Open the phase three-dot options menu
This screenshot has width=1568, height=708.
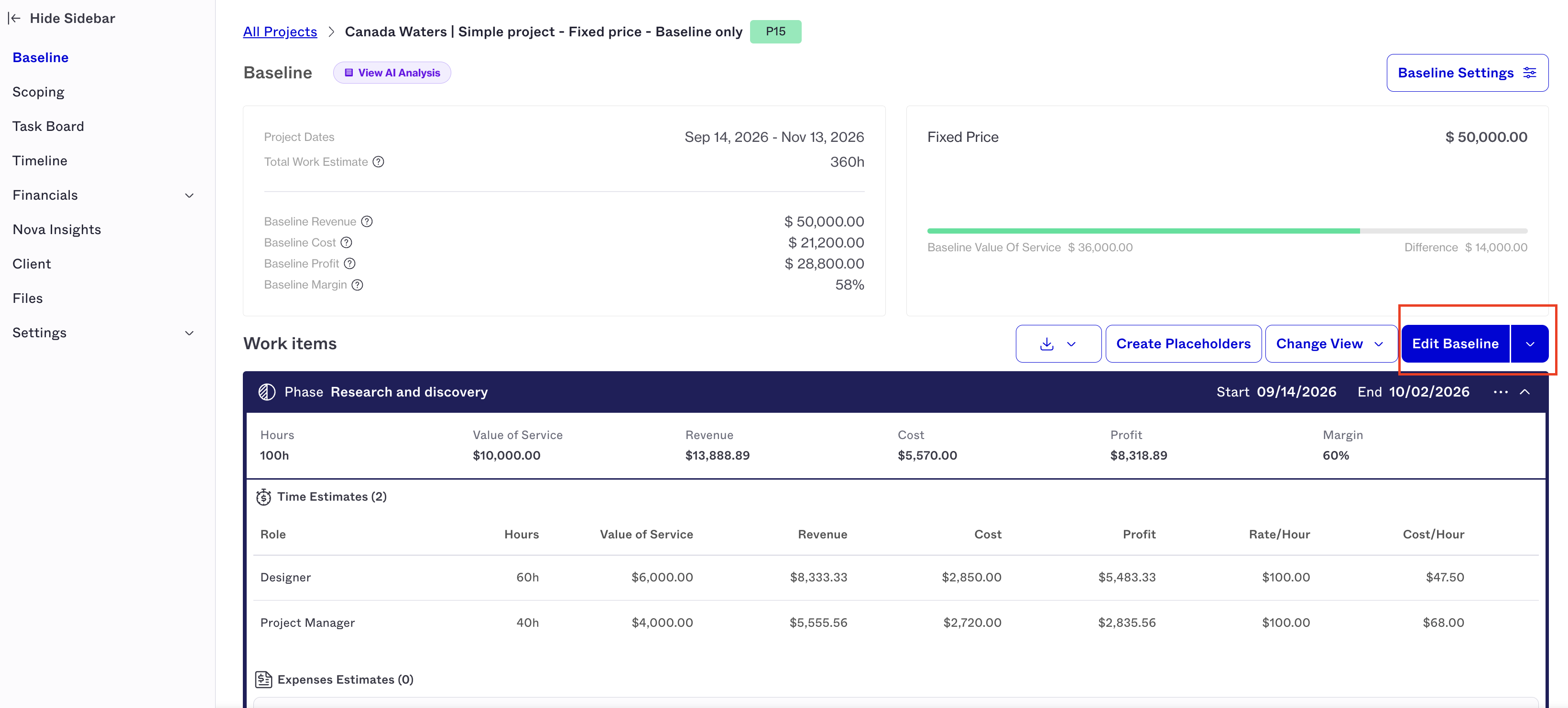click(x=1501, y=392)
